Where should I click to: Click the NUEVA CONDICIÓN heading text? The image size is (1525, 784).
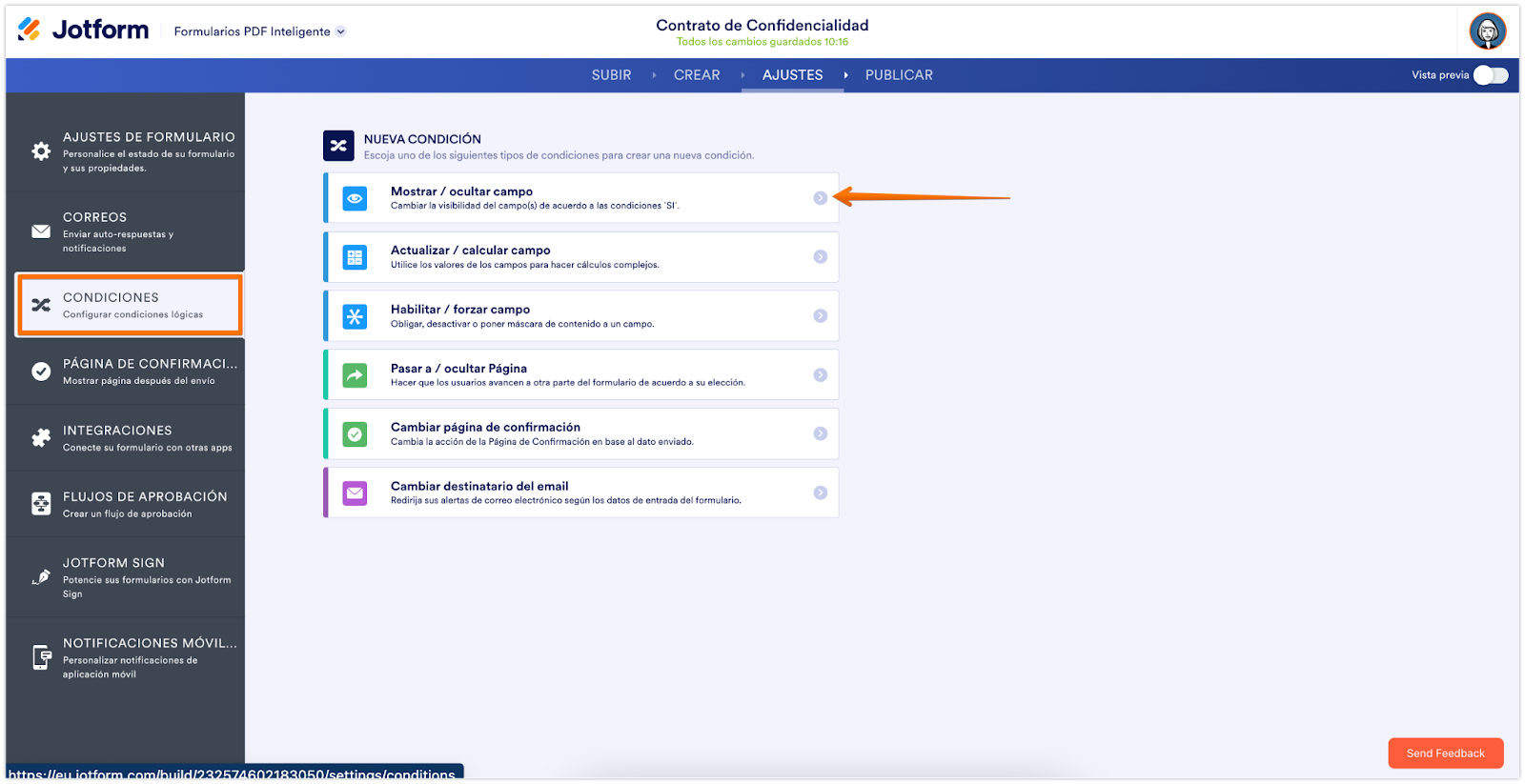point(422,139)
